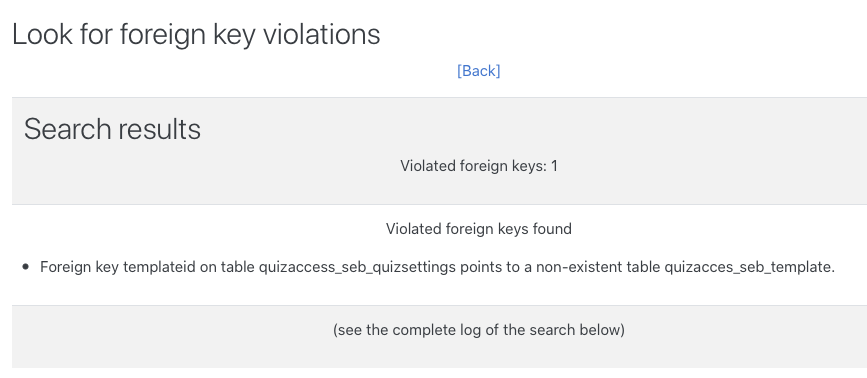Click the [Back] link

point(478,71)
